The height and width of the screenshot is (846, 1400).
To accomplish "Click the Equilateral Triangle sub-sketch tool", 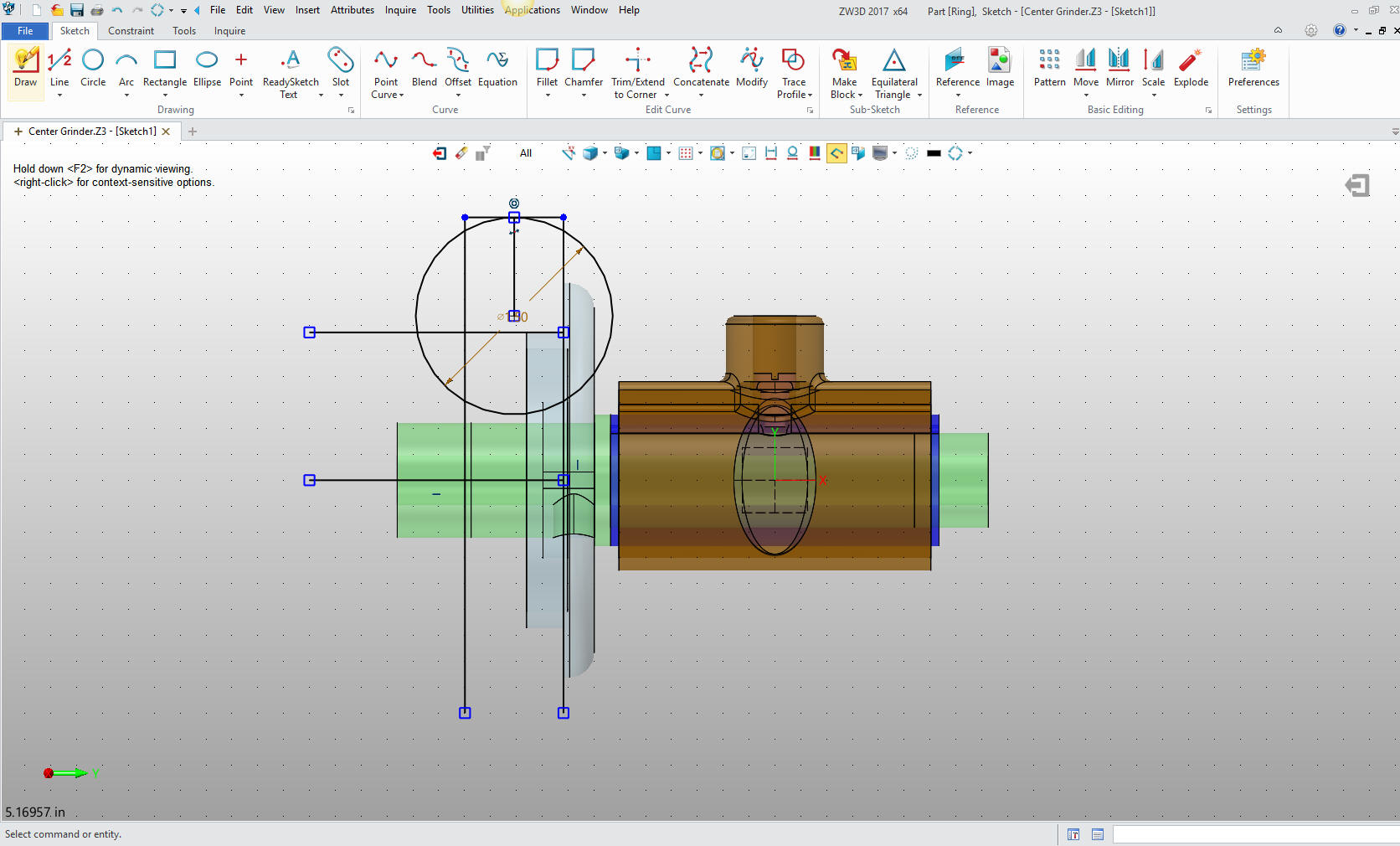I will 893,67.
